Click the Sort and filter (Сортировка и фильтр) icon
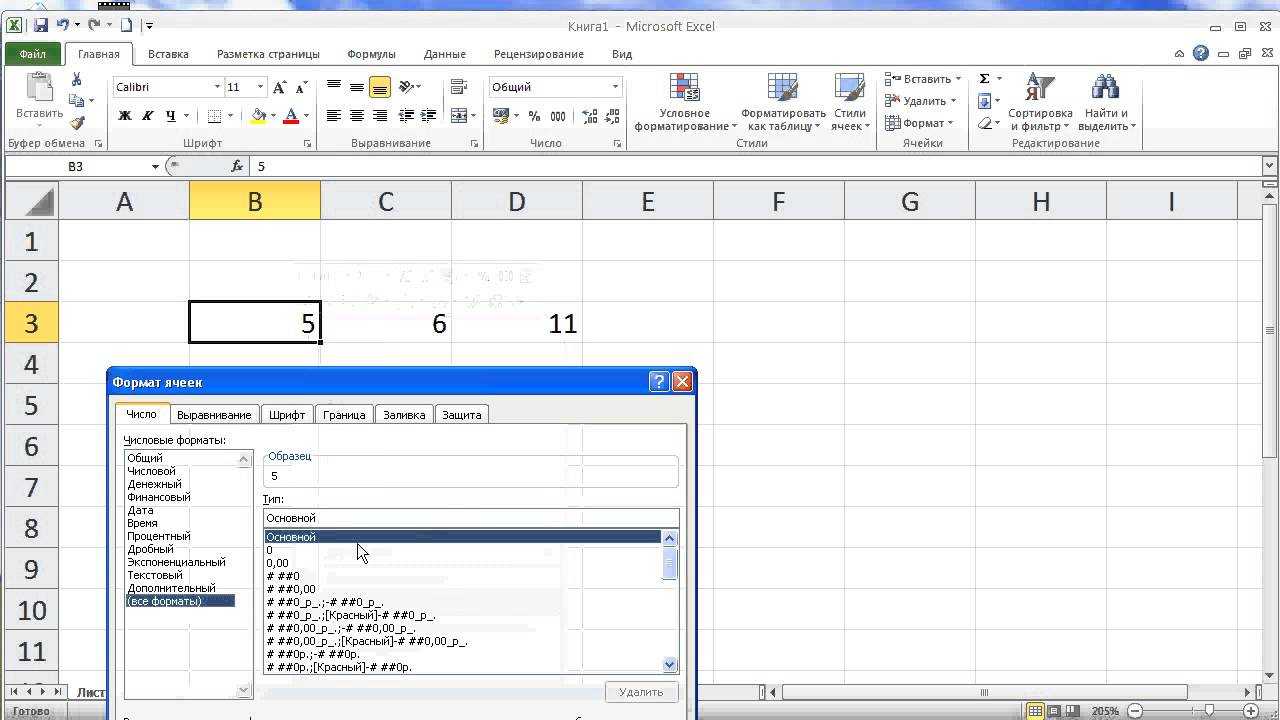 (1040, 87)
